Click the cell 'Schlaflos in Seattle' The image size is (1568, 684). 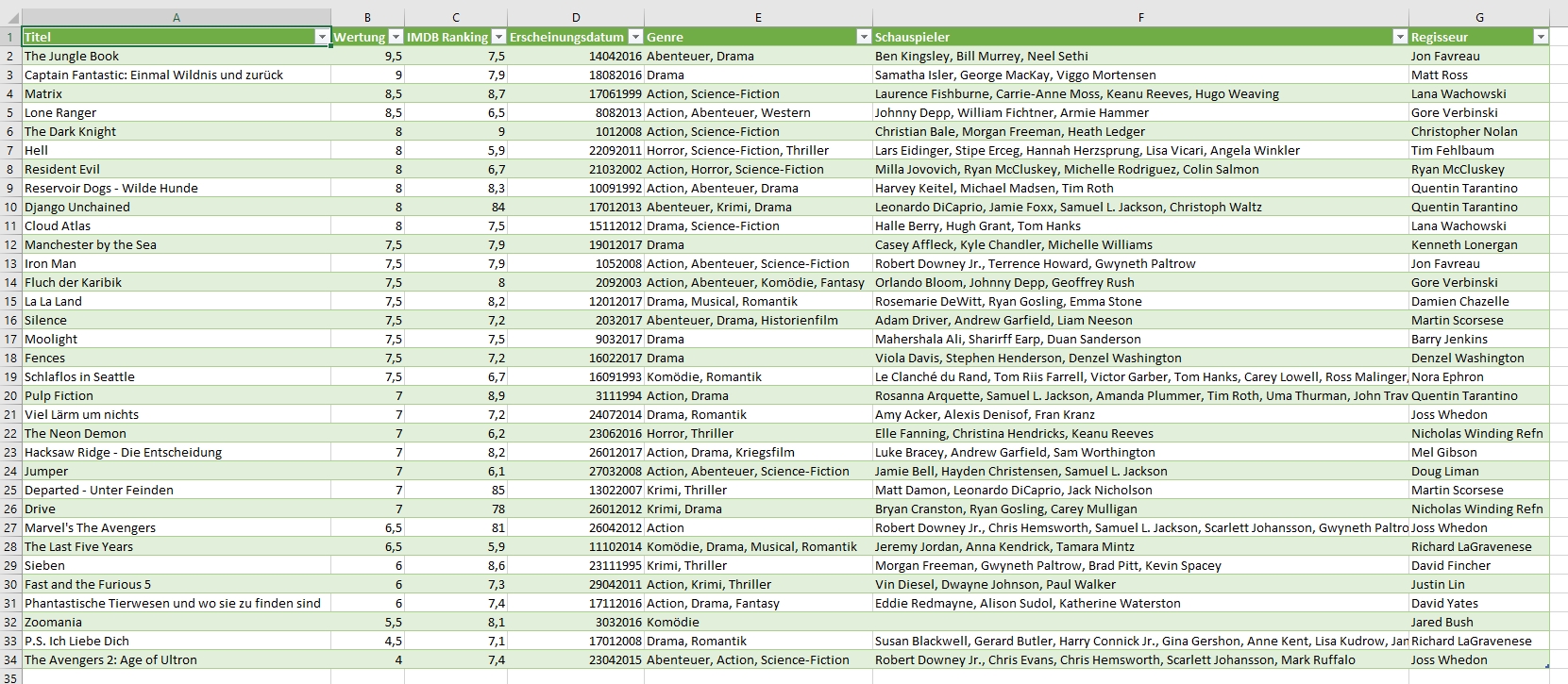(177, 376)
